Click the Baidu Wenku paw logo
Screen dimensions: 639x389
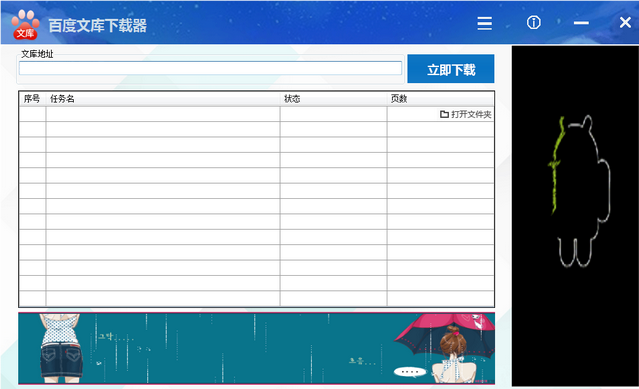[x=25, y=25]
